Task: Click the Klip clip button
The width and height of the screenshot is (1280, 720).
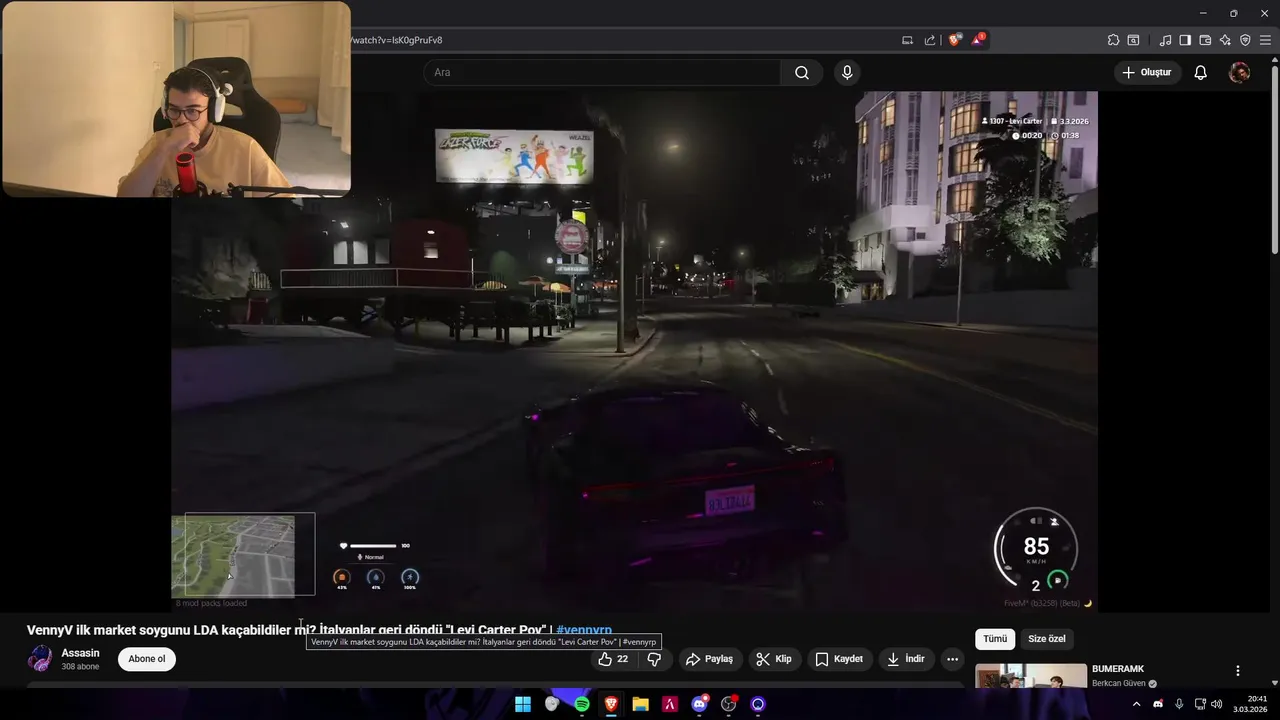Action: tap(775, 659)
